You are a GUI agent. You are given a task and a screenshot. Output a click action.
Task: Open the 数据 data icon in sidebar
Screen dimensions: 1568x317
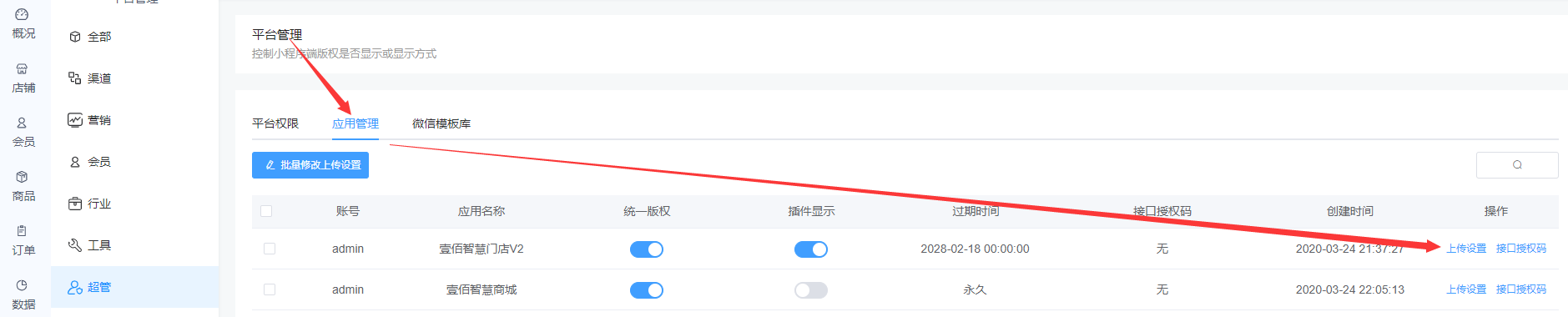(x=23, y=294)
